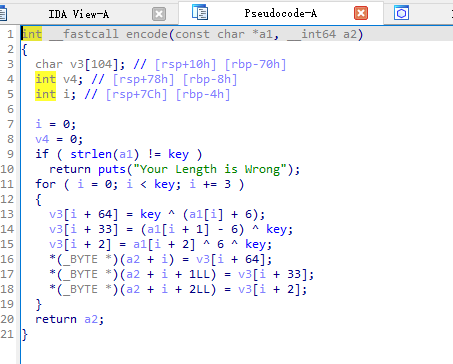
Task: Click the function name encode in line 1
Action: click(x=147, y=34)
